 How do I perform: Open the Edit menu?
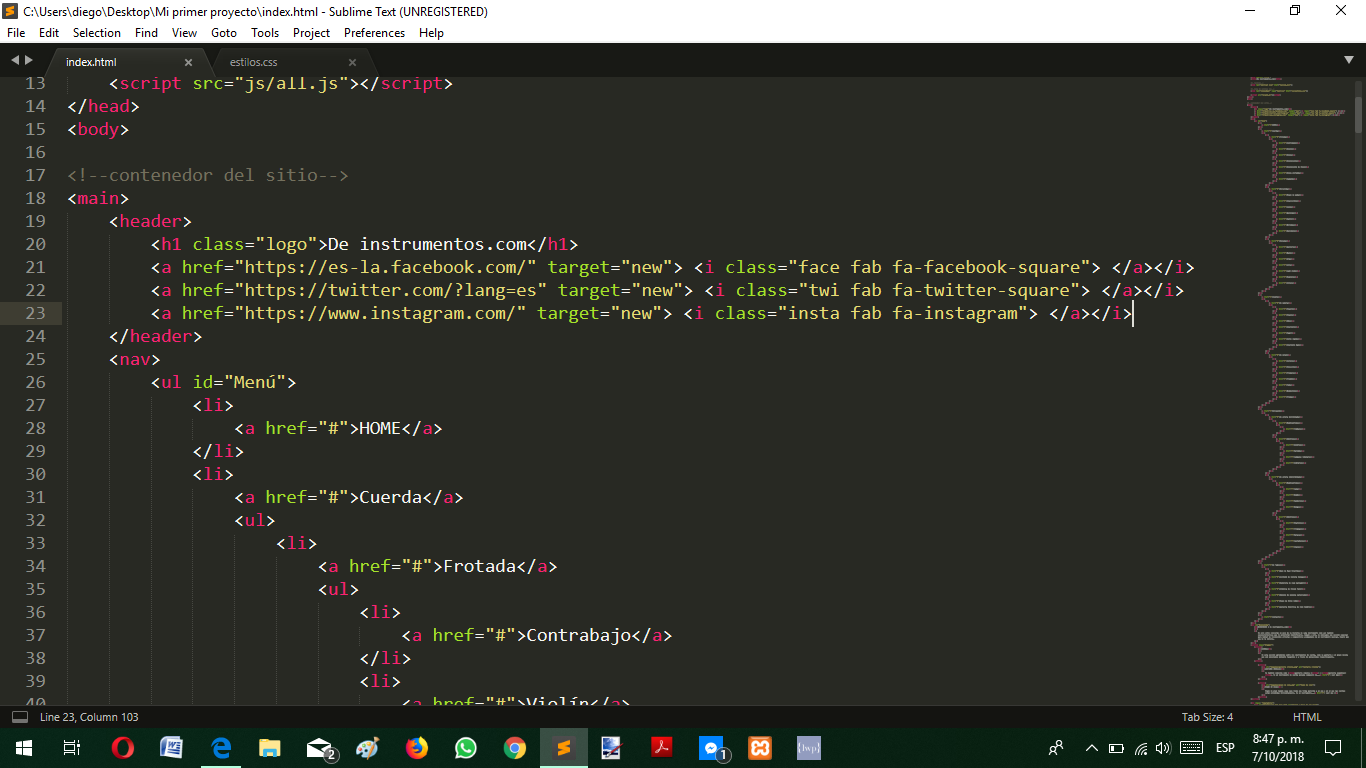pos(49,33)
